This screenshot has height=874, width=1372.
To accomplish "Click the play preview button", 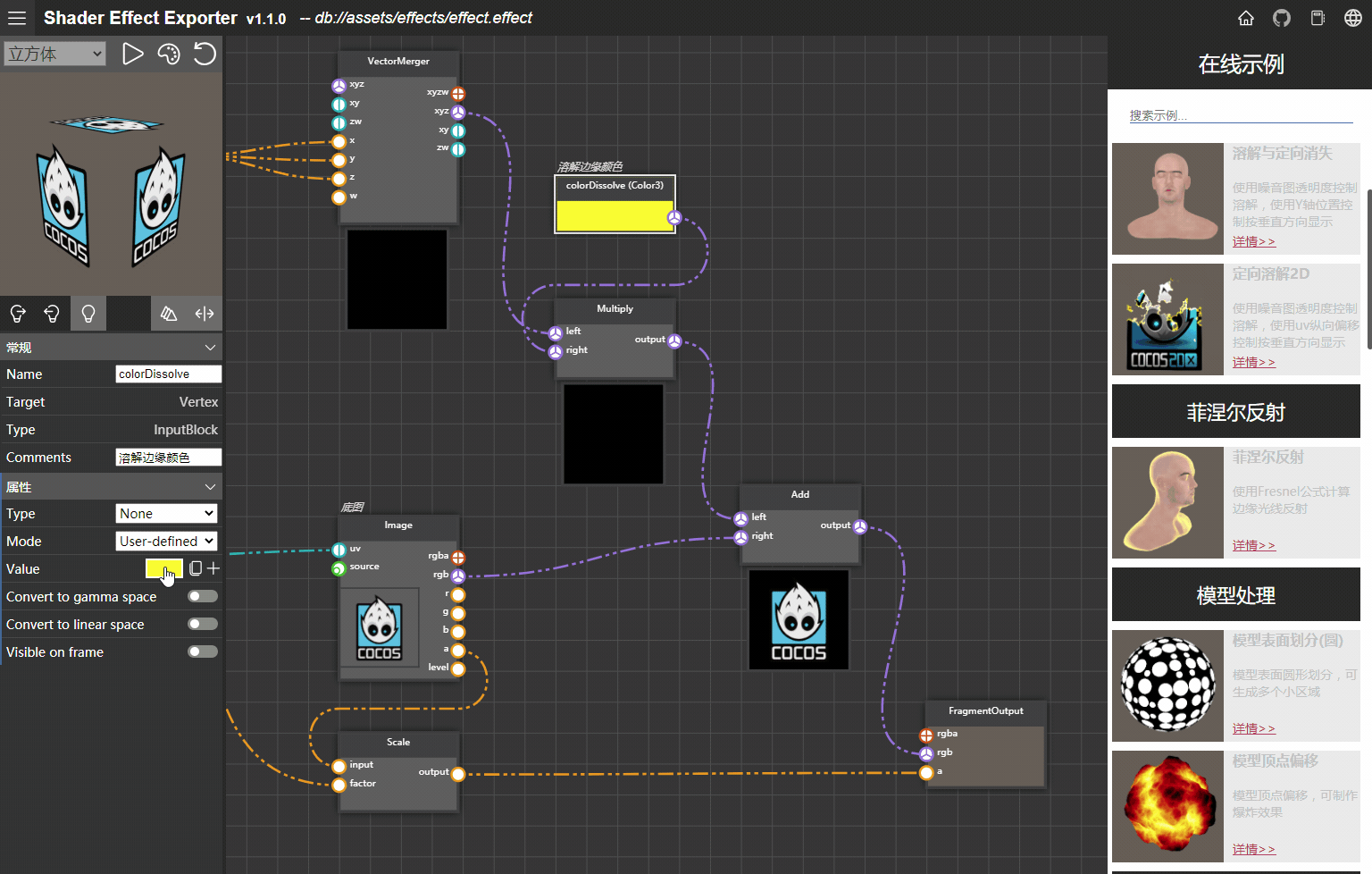I will coord(132,55).
